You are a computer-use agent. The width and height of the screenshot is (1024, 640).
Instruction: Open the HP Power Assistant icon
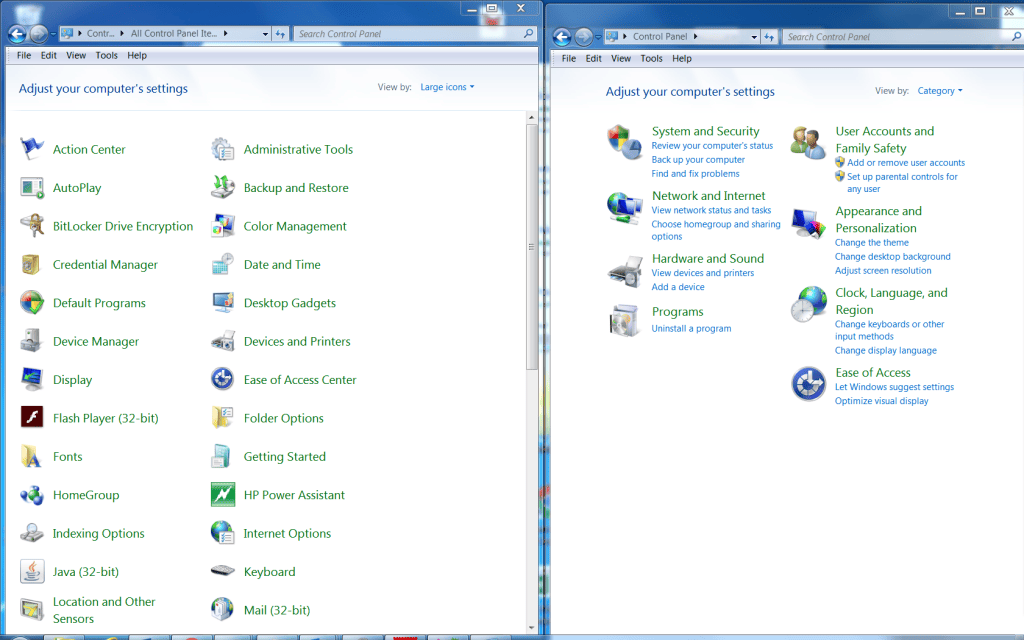pos(223,494)
